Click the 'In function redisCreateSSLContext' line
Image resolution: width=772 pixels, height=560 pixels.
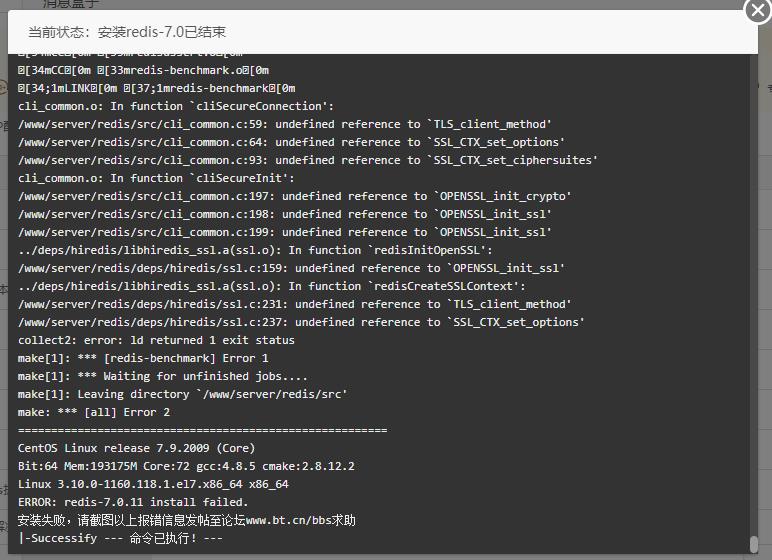click(x=272, y=286)
